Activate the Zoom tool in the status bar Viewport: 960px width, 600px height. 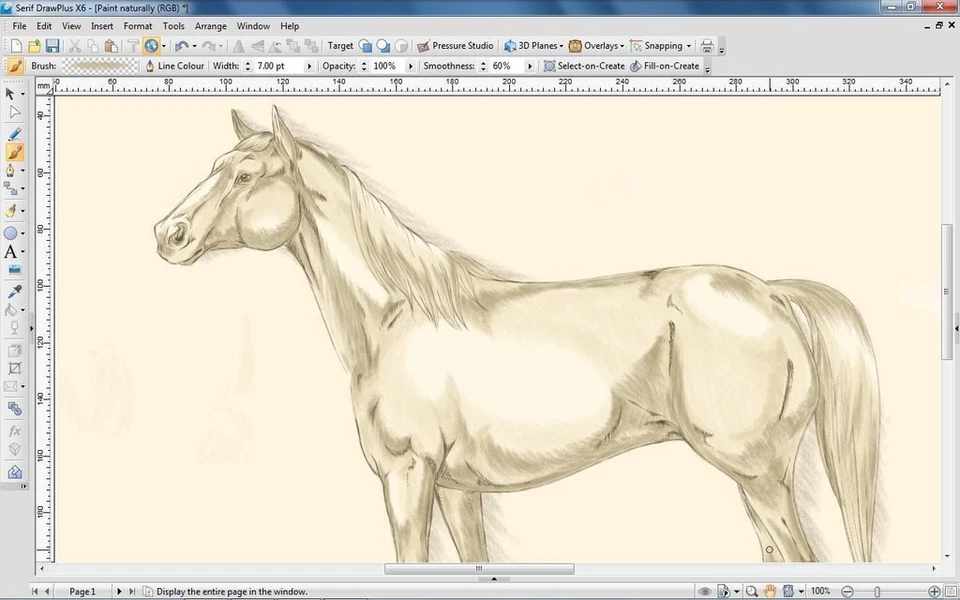coord(751,591)
